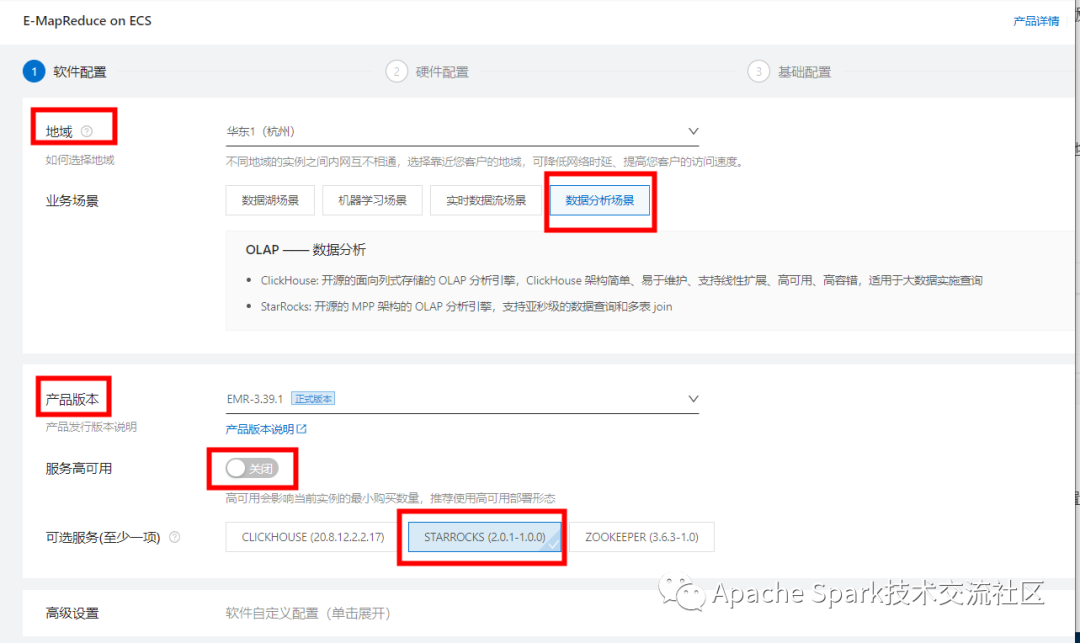Click the help icon beside 可选服务(至少一项)
Screen dimensions: 1080x643
pos(175,537)
